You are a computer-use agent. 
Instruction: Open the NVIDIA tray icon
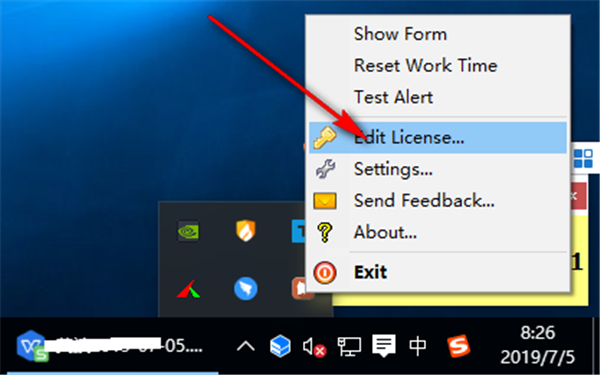[188, 231]
